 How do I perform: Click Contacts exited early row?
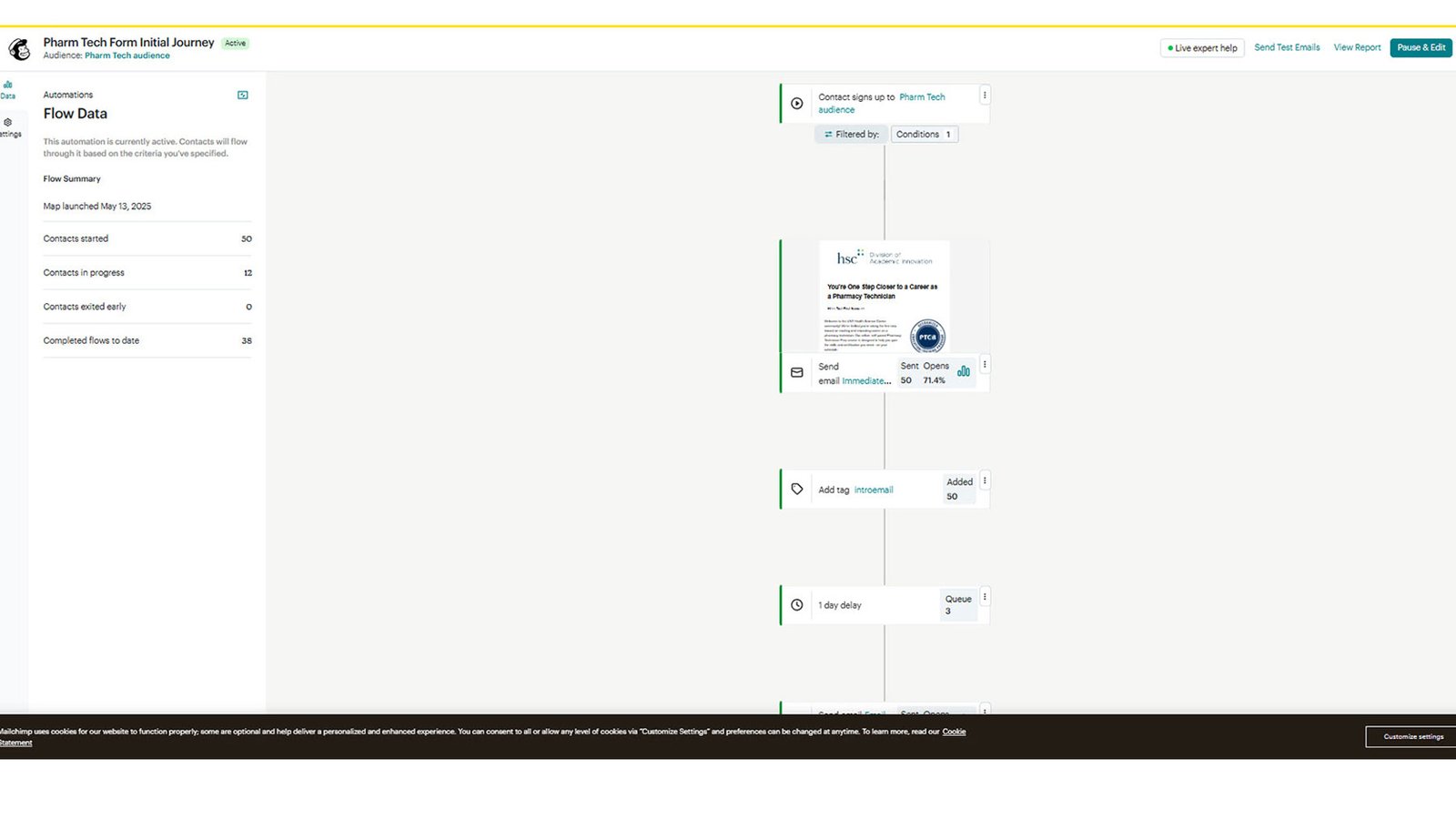point(147,307)
